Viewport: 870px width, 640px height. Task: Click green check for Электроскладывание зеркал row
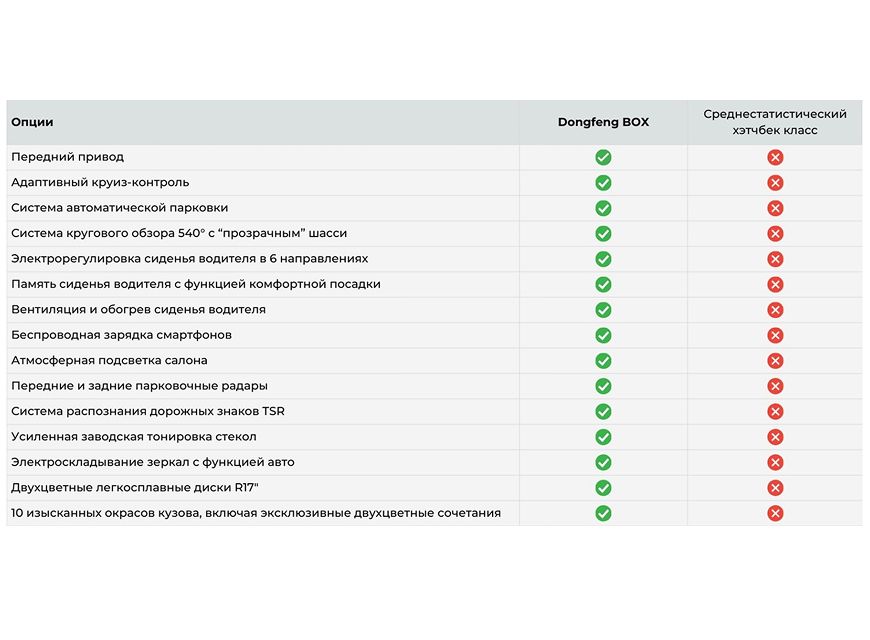tap(603, 462)
